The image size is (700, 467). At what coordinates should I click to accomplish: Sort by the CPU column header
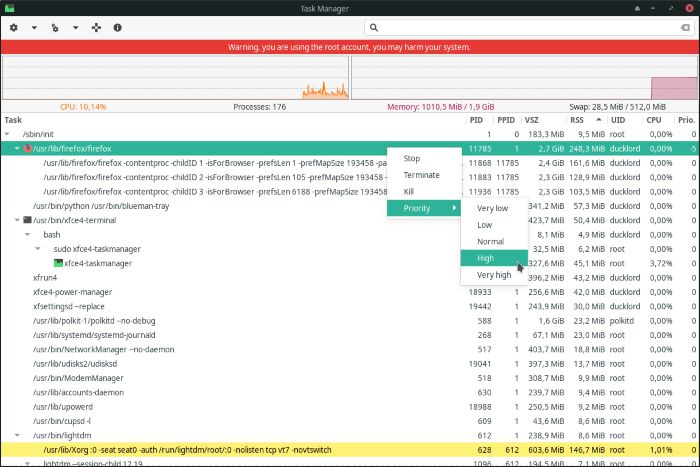point(658,120)
